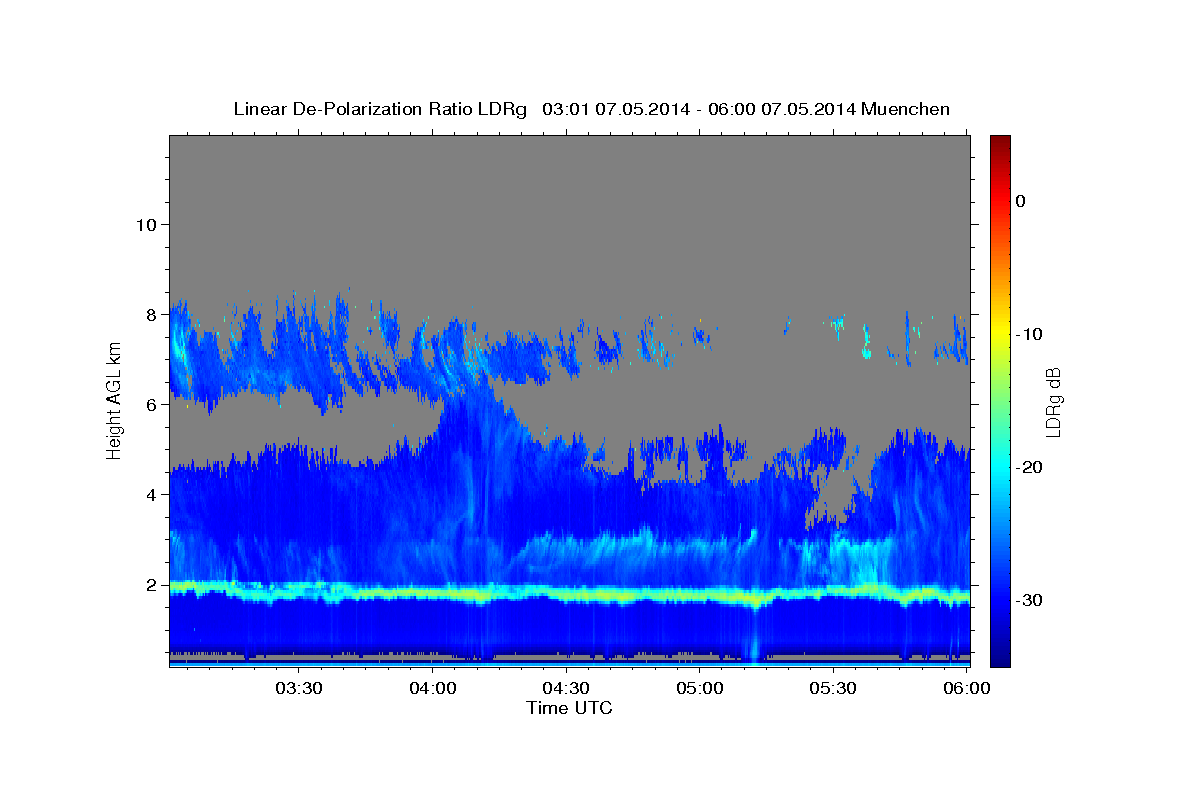Click the dark red top of colorbar
Screen dimensions: 1200x800
[x=1000, y=145]
